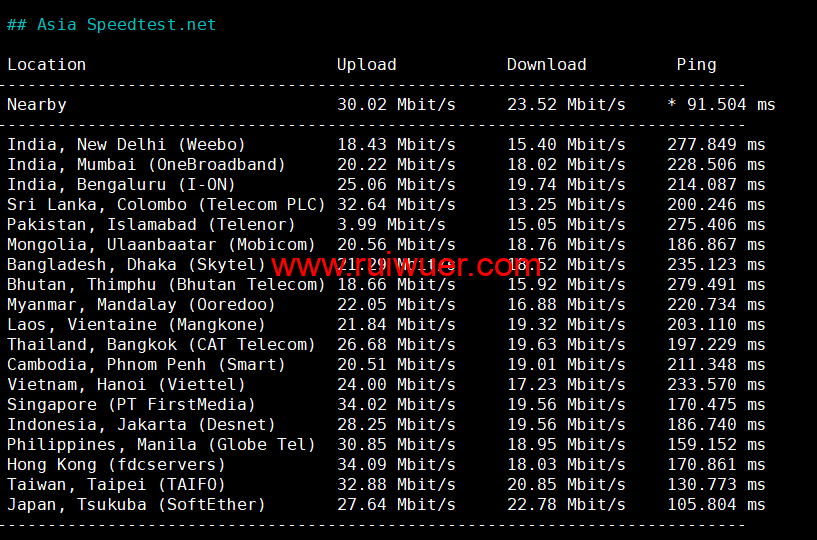Click the Nearby row label
Screen dimensions: 817x540
coord(37,104)
